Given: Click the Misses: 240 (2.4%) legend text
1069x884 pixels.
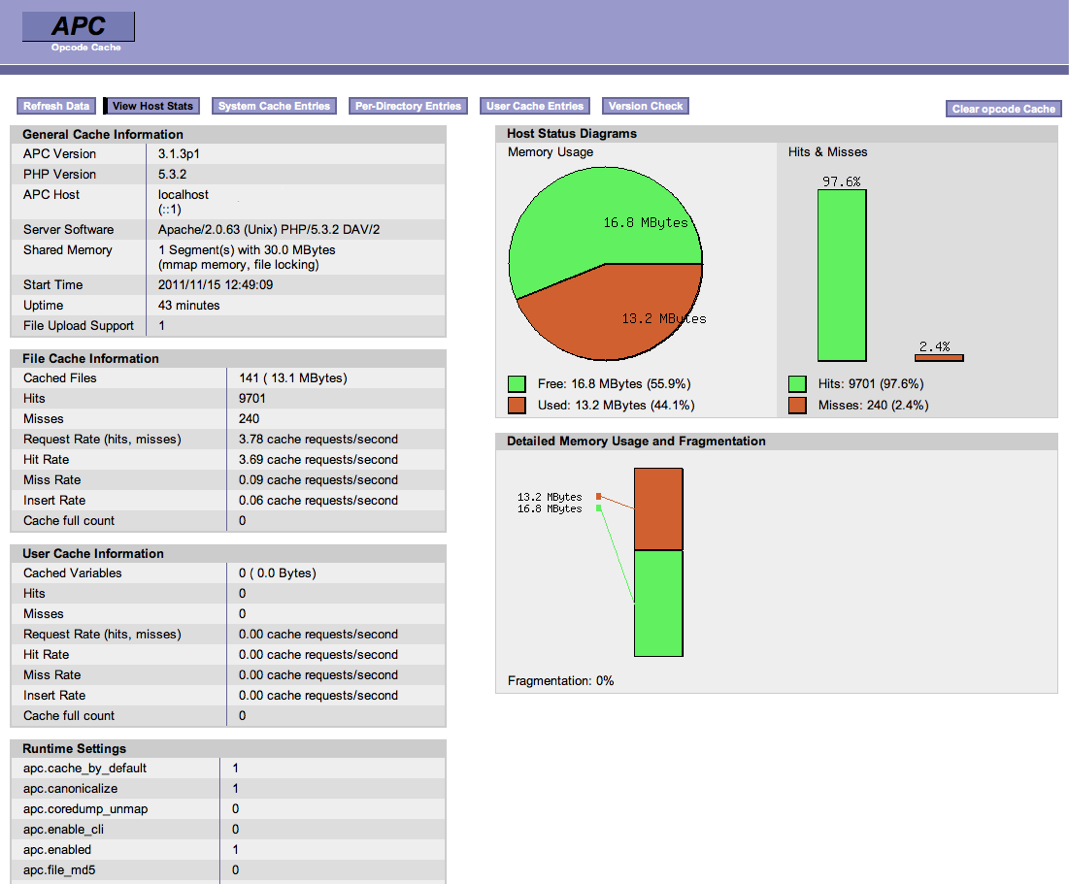Looking at the screenshot, I should (x=873, y=405).
